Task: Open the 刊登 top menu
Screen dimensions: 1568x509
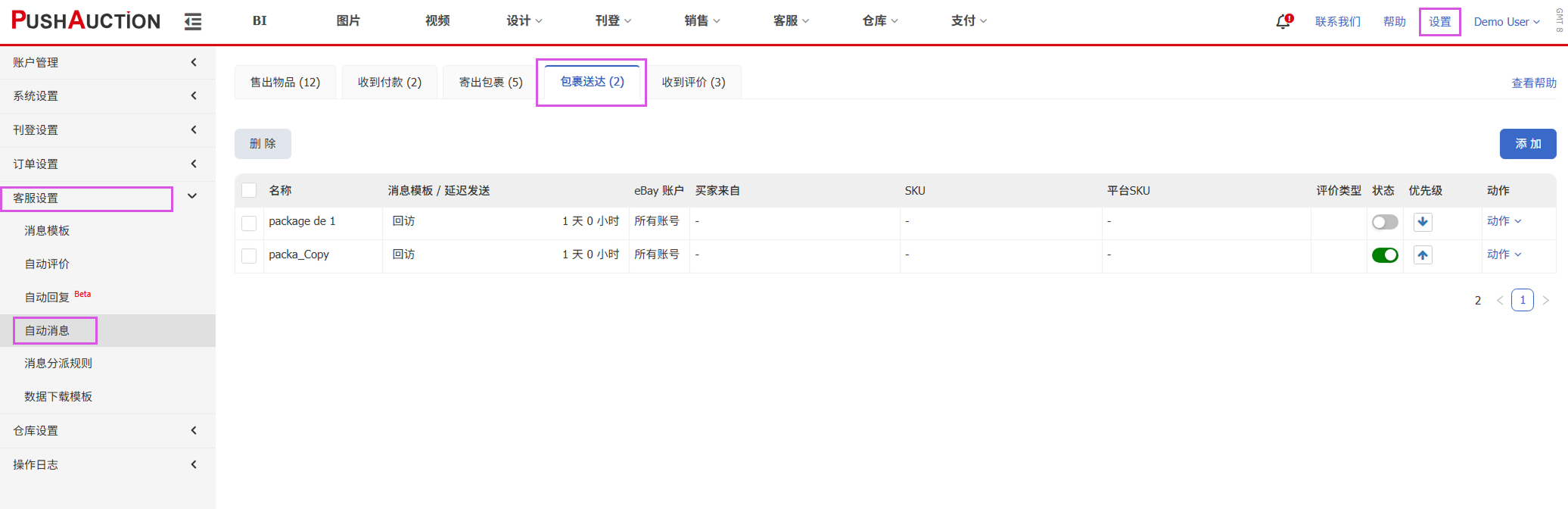Action: (x=612, y=20)
